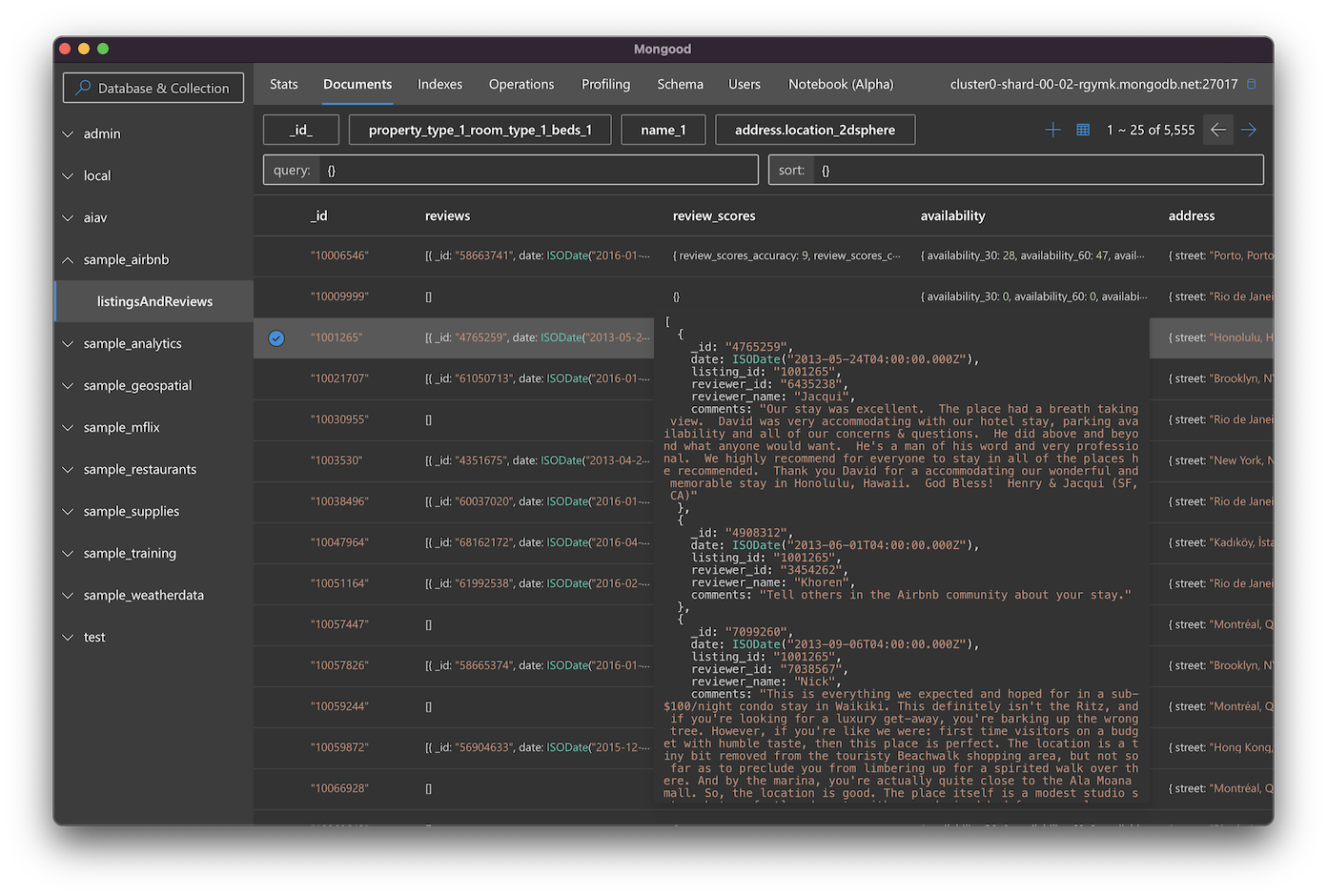Expand the local database
The width and height of the screenshot is (1327, 896).
tap(68, 175)
